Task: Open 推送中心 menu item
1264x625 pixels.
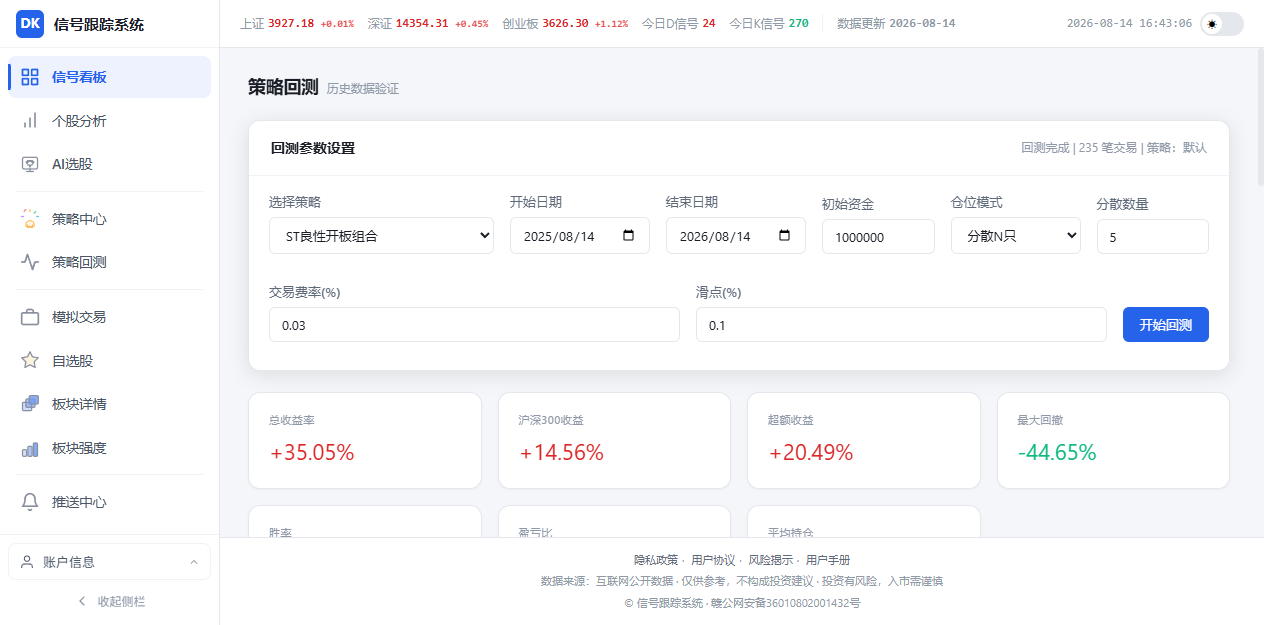Action: click(109, 502)
